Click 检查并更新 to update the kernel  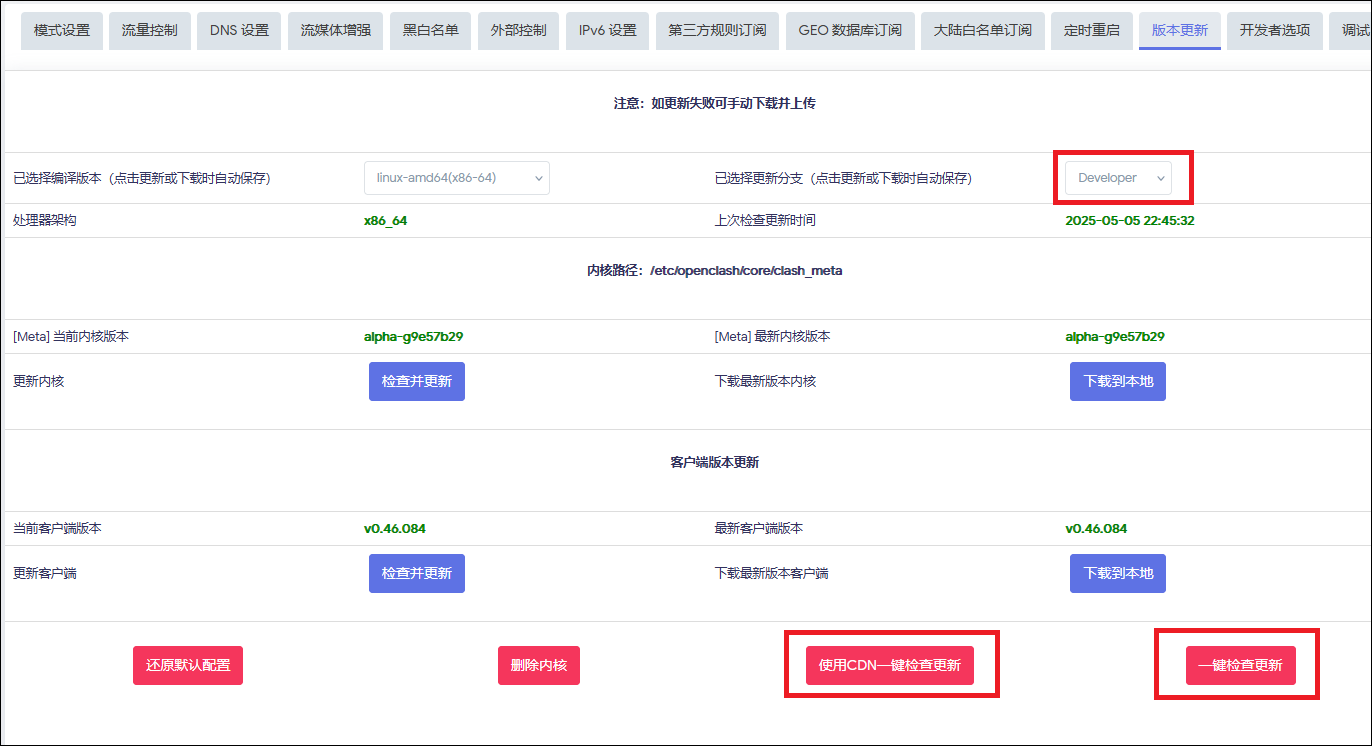pyautogui.click(x=416, y=381)
